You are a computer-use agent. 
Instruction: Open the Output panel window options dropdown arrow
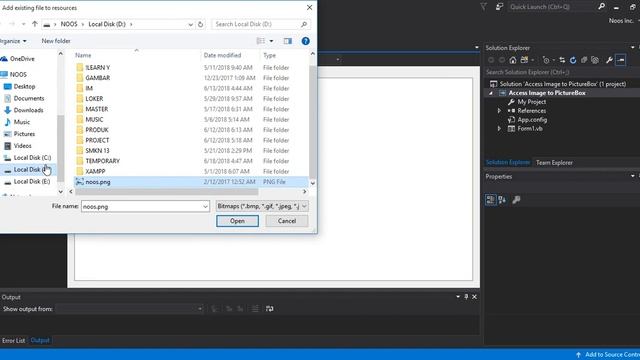point(458,297)
